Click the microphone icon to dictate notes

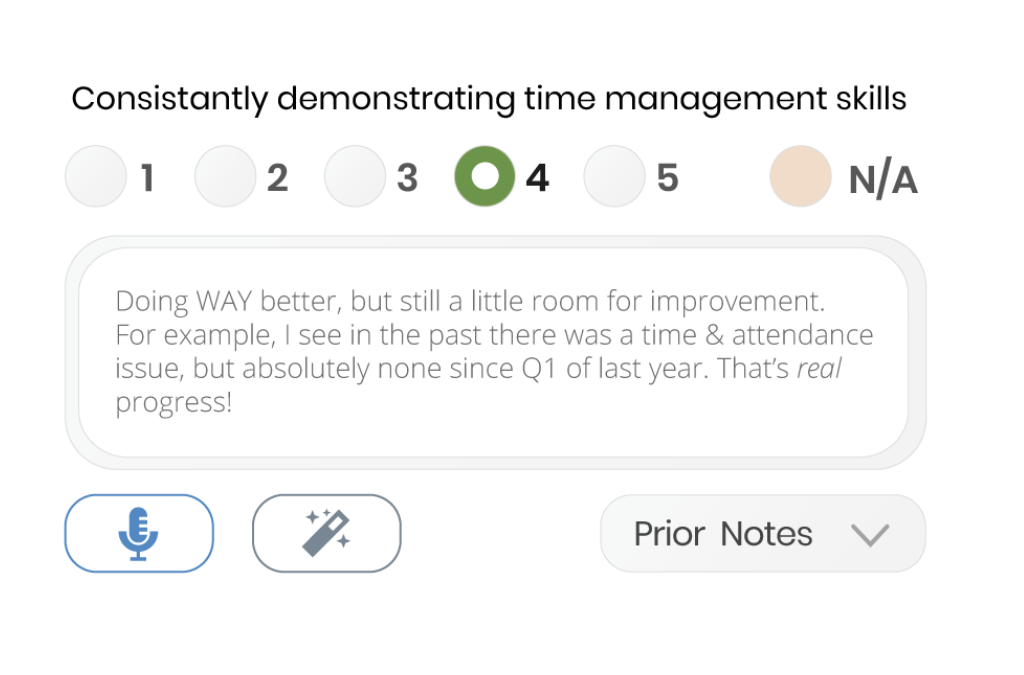139,533
